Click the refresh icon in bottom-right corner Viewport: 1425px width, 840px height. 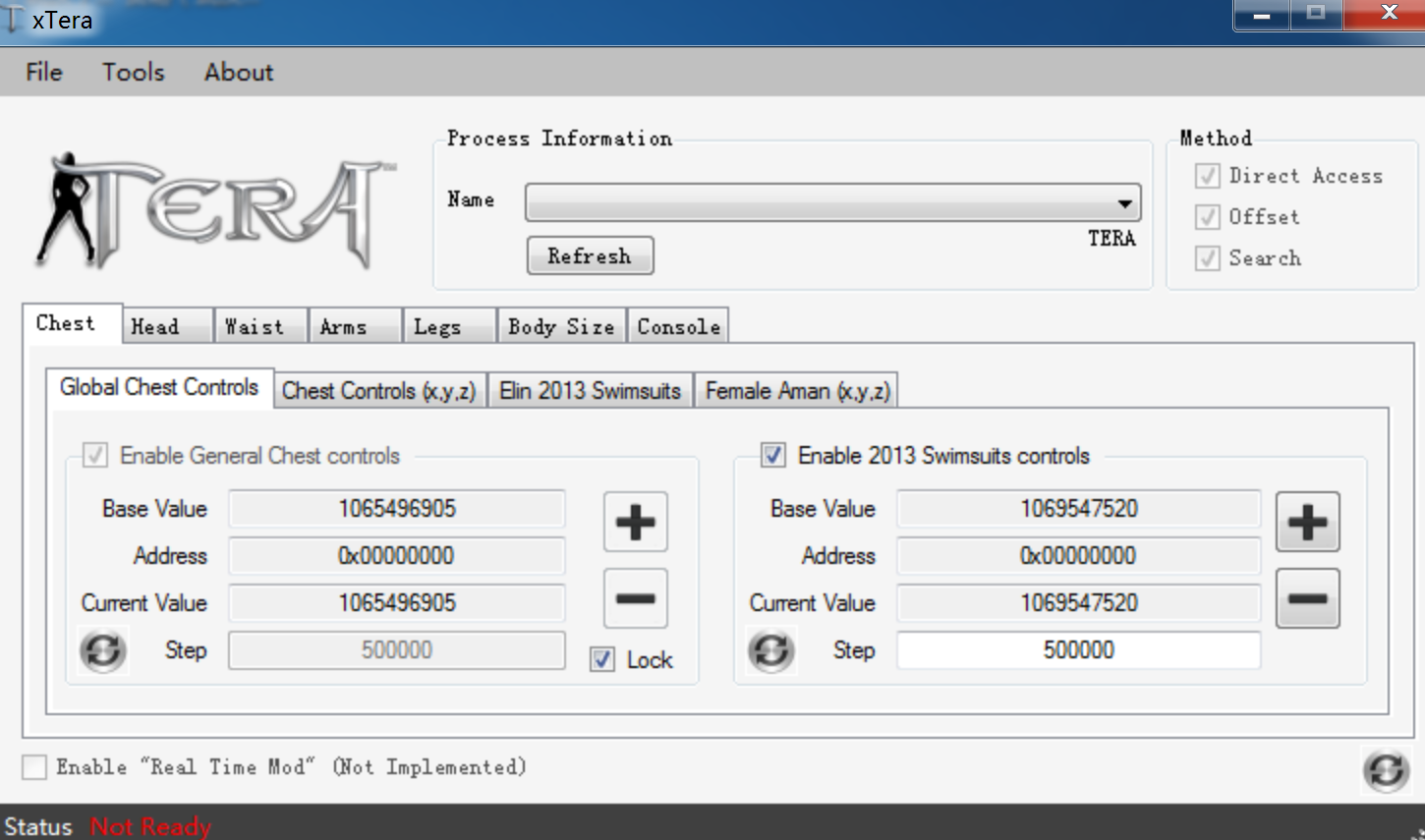[x=1386, y=770]
